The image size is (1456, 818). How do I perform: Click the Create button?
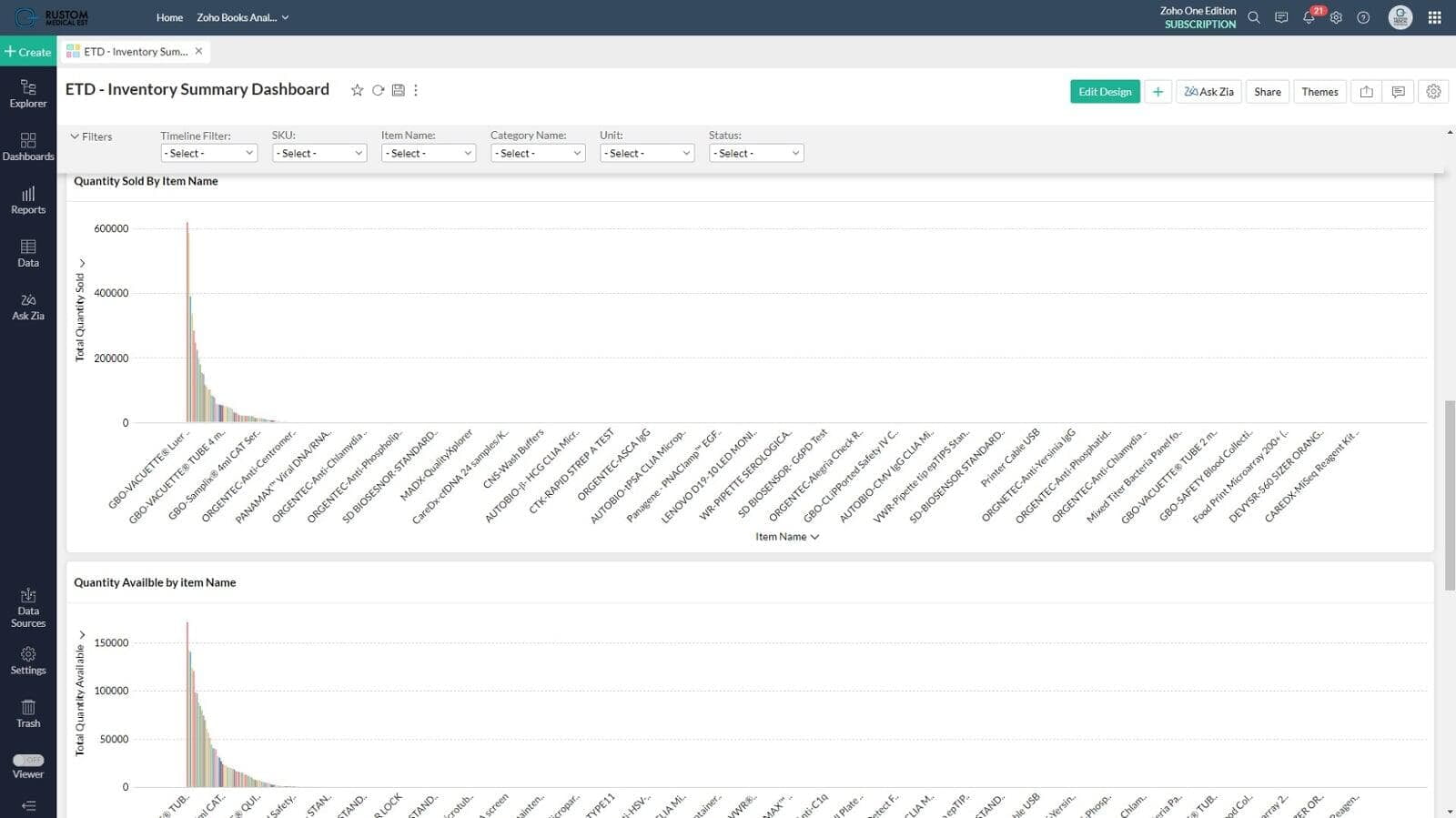[28, 52]
